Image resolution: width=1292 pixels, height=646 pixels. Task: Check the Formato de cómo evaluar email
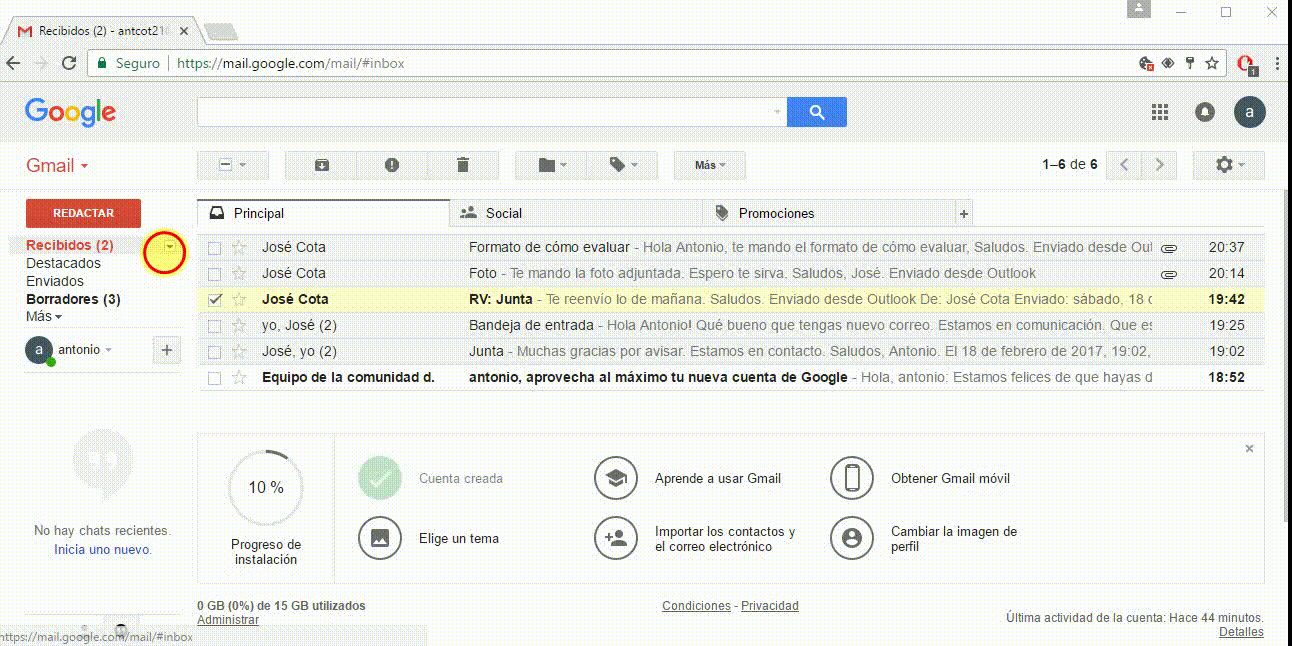pos(214,247)
